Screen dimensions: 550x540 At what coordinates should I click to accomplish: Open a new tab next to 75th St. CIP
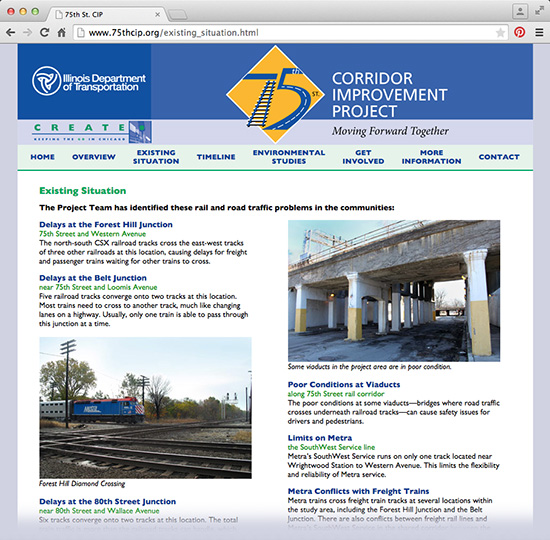click(177, 15)
